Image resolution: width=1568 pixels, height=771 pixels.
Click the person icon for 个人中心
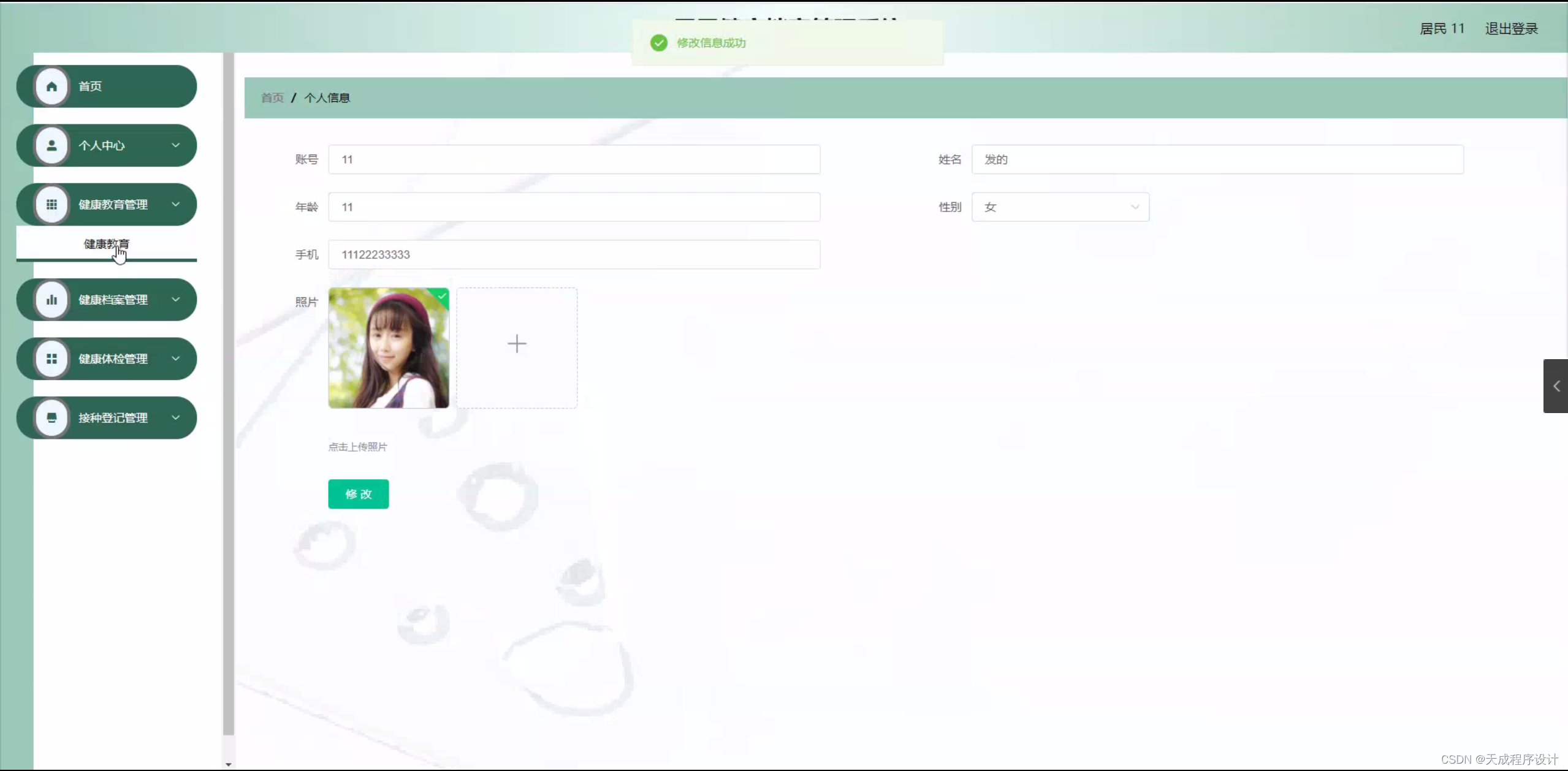tap(51, 145)
